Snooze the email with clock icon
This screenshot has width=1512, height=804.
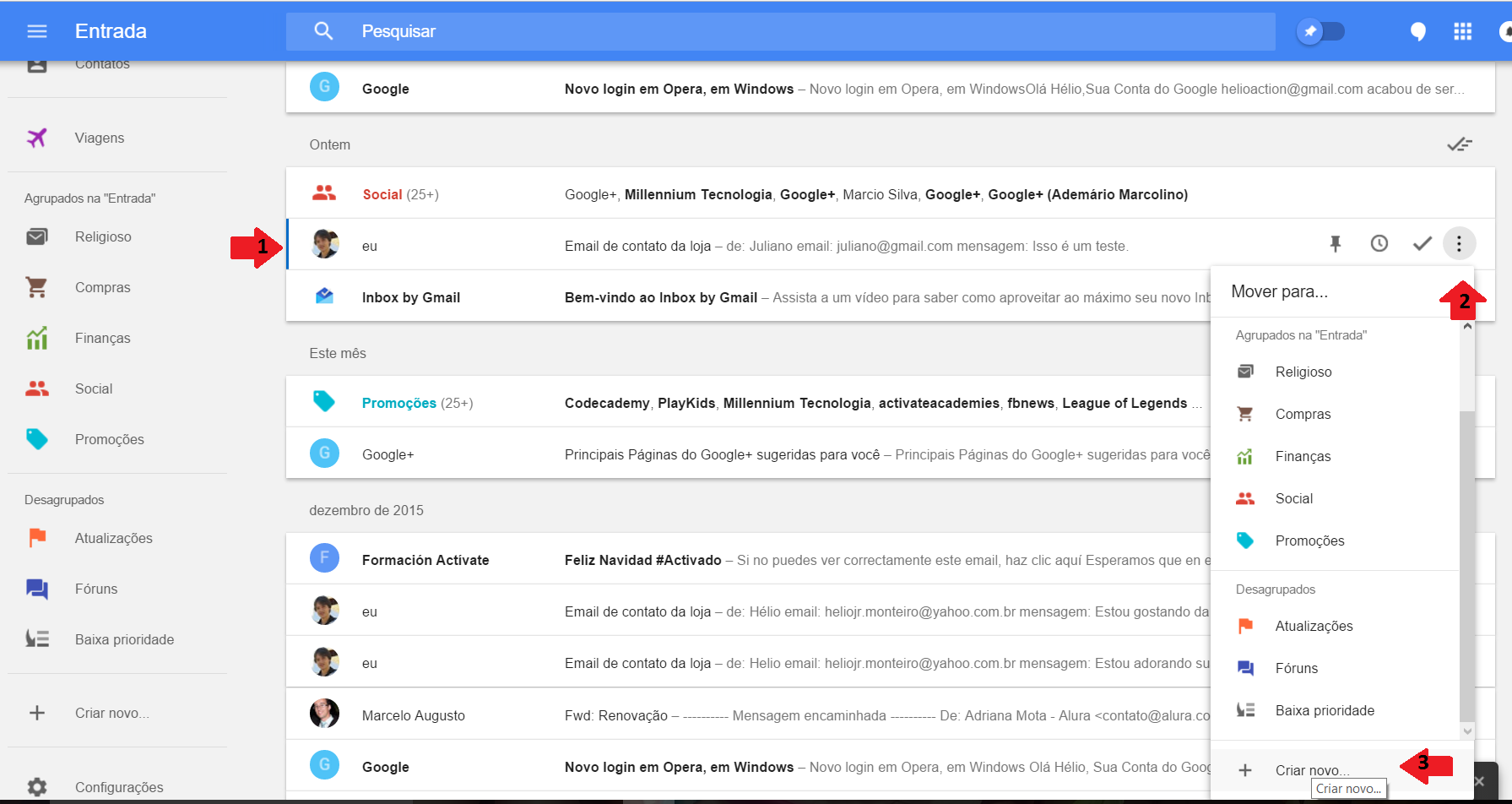click(1379, 244)
